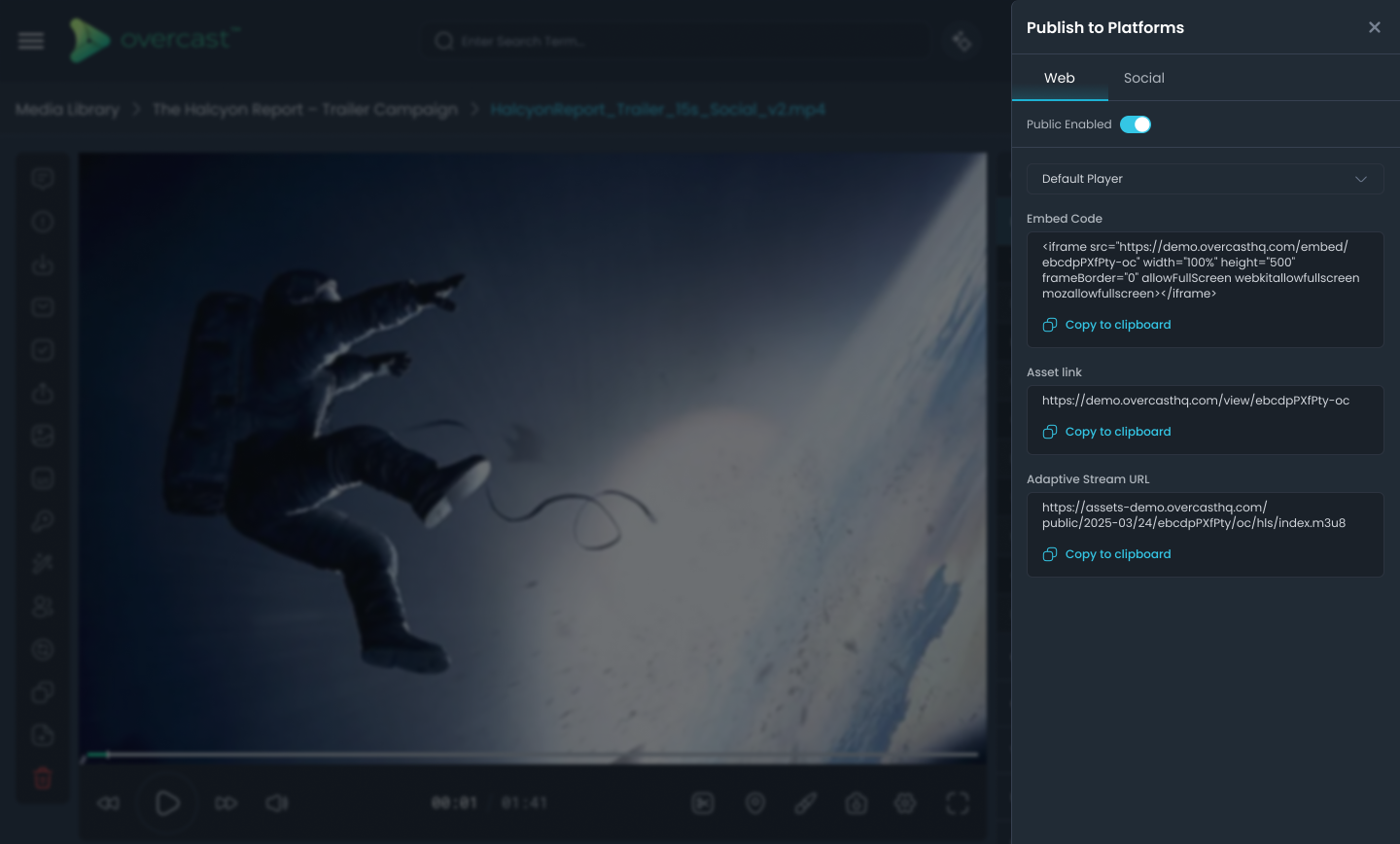Expand the Default Player dropdown

(1205, 179)
